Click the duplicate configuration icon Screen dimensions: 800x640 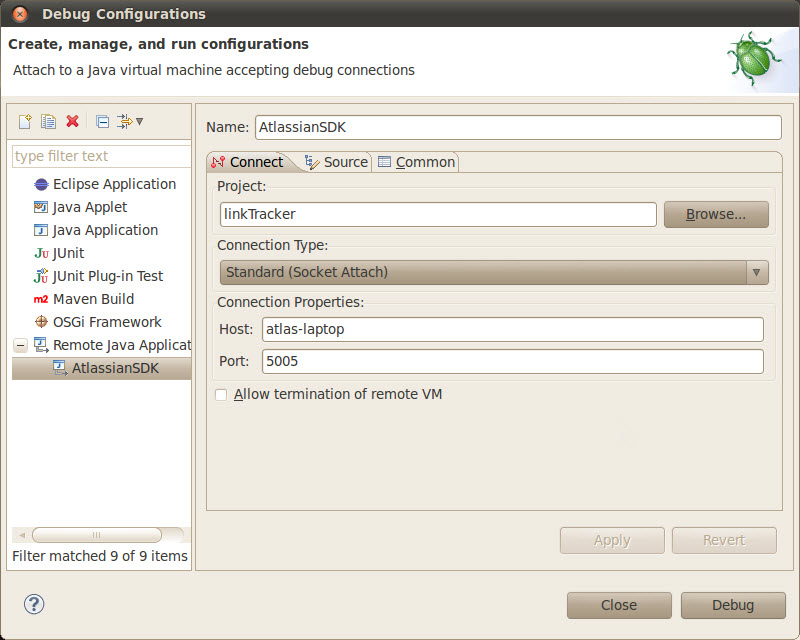tap(49, 121)
